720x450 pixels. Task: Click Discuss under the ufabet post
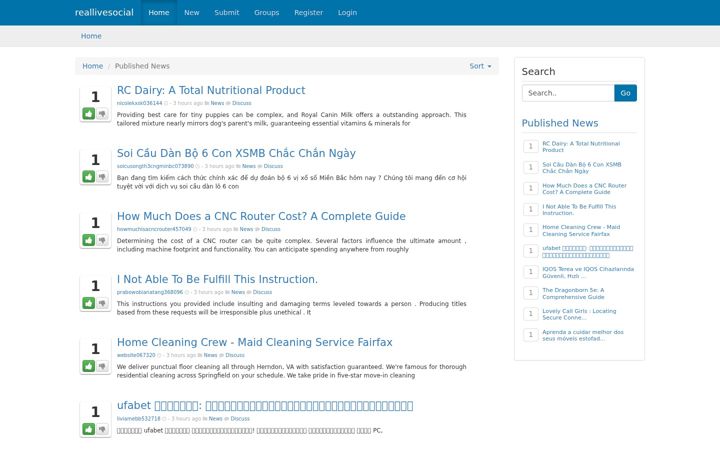pos(240,419)
